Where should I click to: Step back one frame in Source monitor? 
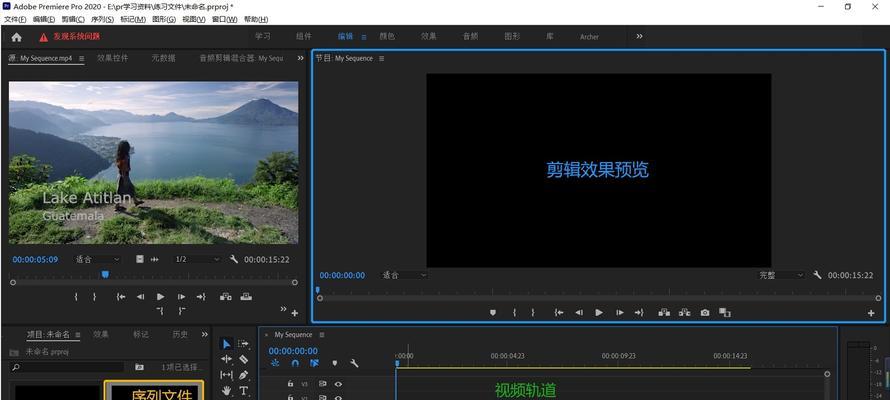pos(140,297)
